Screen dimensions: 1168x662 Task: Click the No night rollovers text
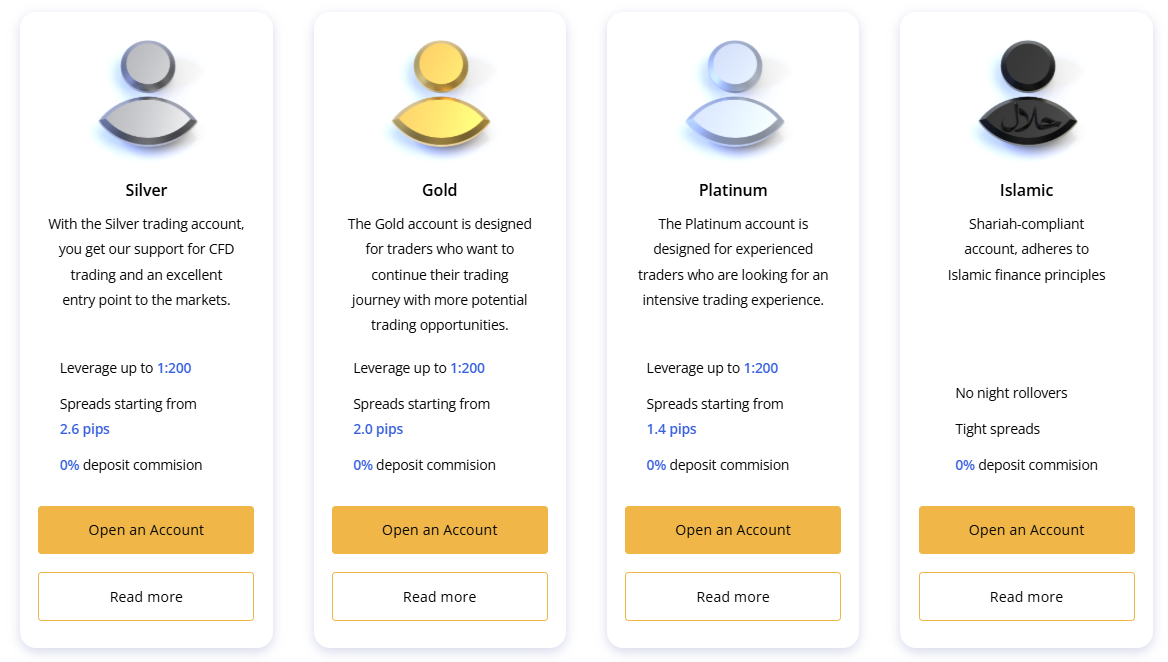pyautogui.click(x=1011, y=393)
